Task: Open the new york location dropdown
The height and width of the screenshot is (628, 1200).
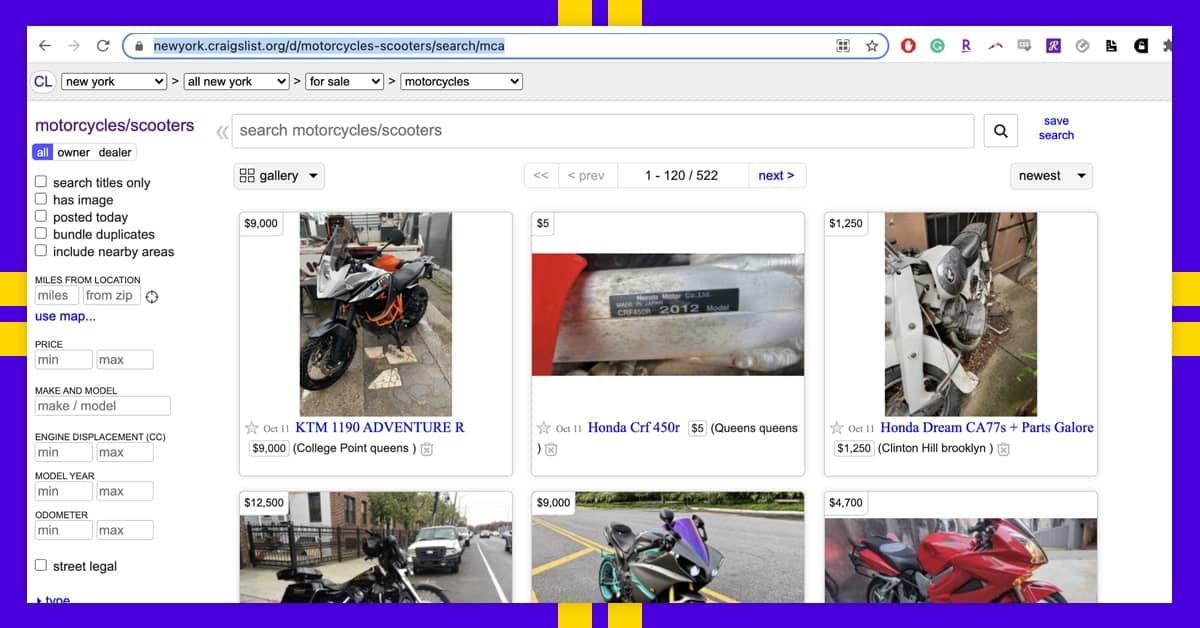Action: tap(113, 82)
